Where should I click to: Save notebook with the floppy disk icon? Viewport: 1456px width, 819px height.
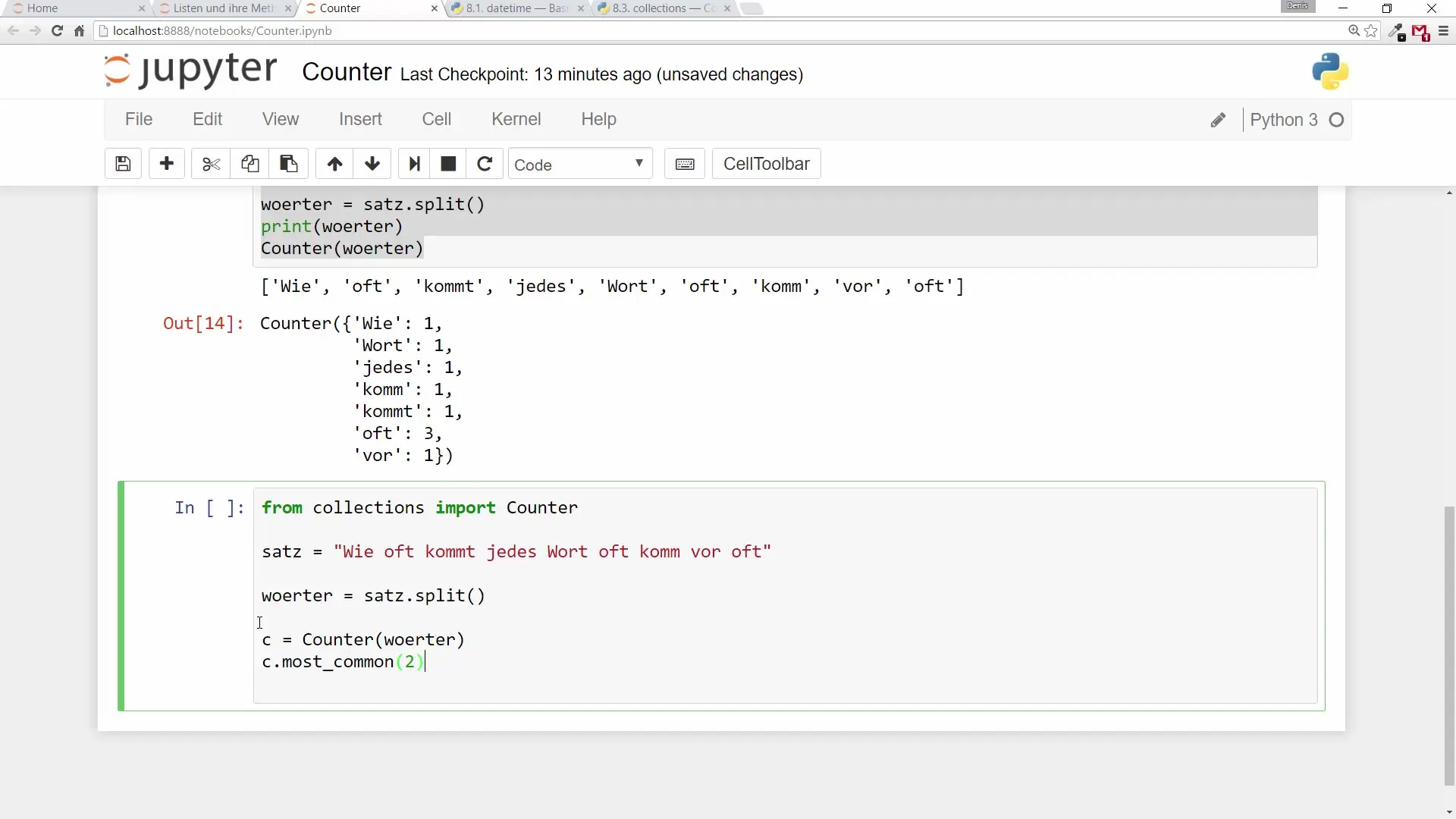(x=123, y=164)
